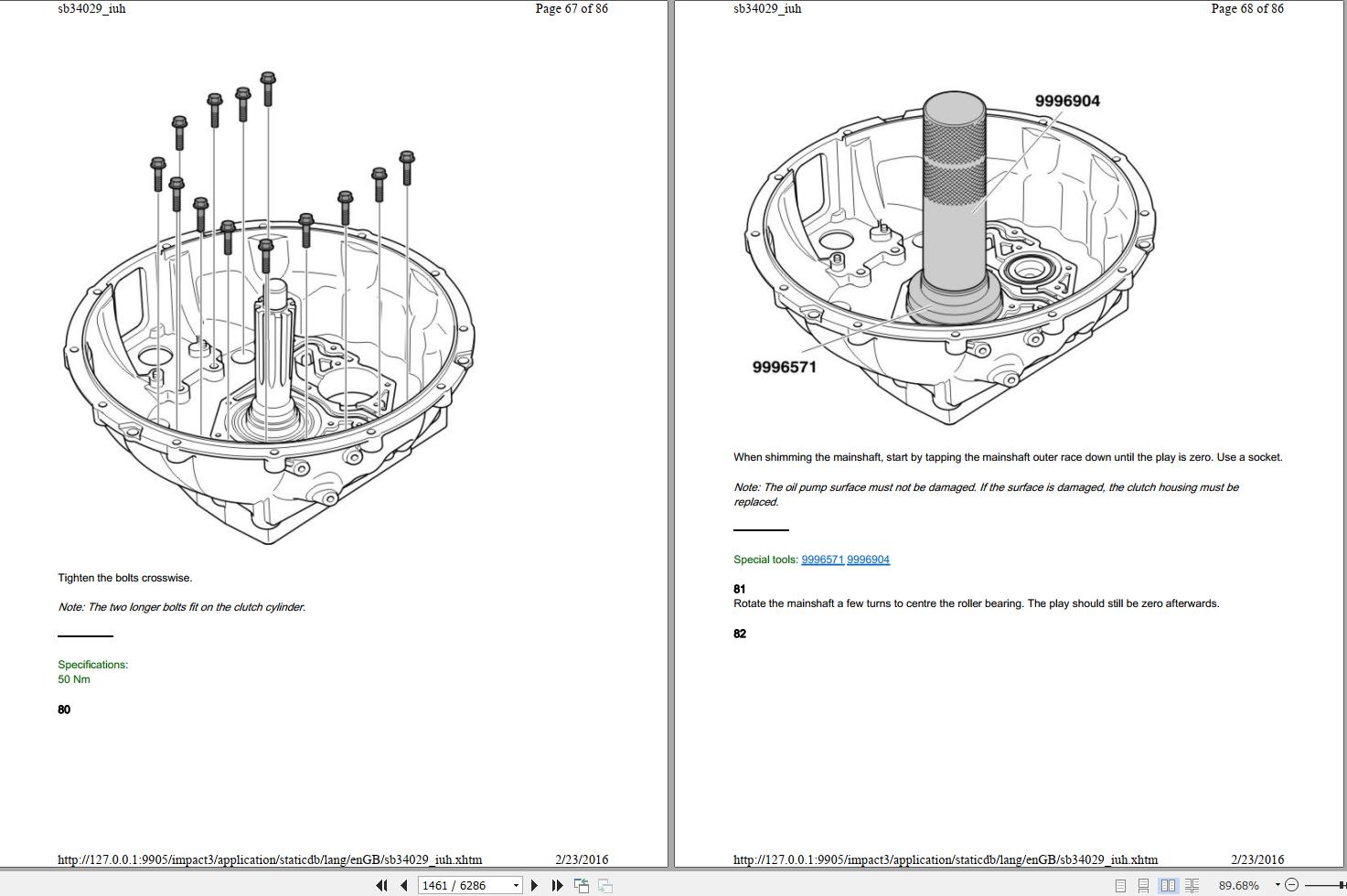Screen dimensions: 1347x896
Task: Expand the zoom percentage dropdown arrow
Action: [1278, 884]
